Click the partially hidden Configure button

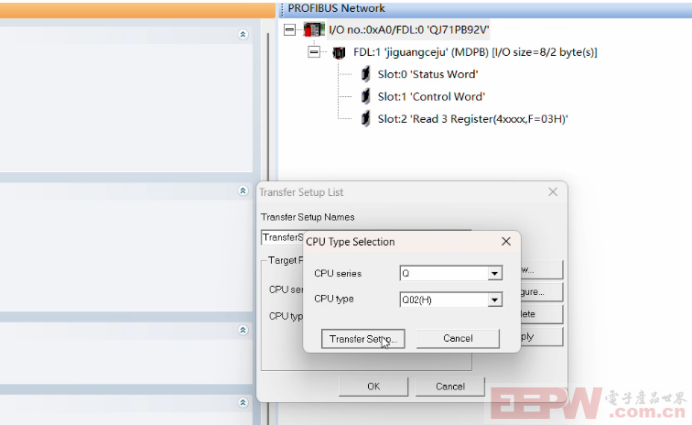[x=542, y=292]
